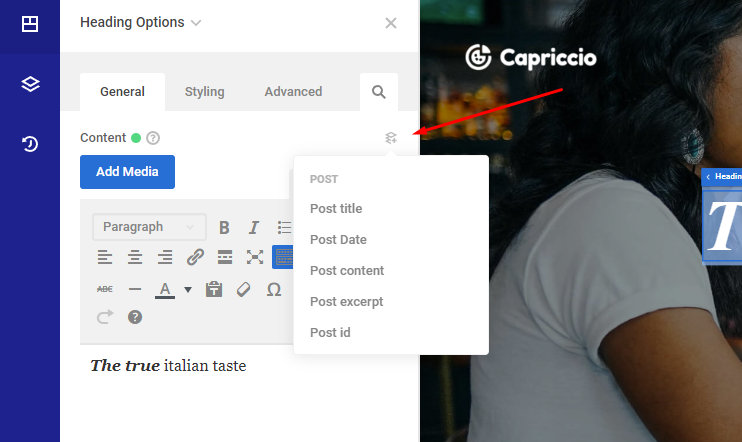Open the layers tree view icon
Image resolution: width=742 pixels, height=442 pixels.
[x=30, y=84]
